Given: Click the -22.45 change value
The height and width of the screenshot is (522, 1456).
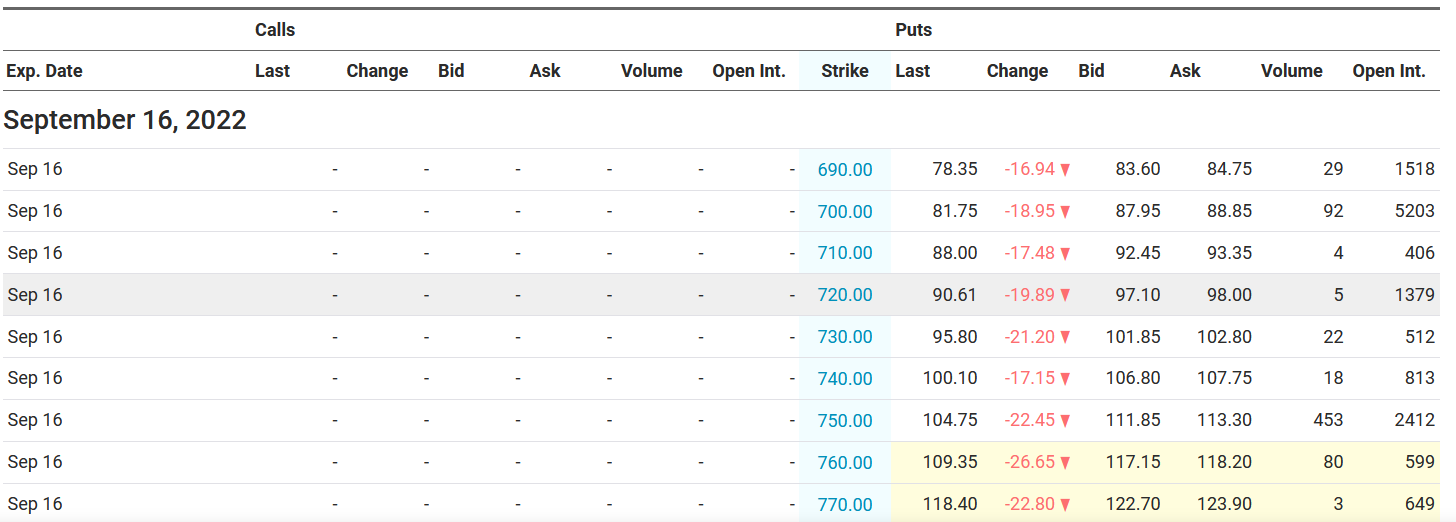Looking at the screenshot, I should point(1030,420).
